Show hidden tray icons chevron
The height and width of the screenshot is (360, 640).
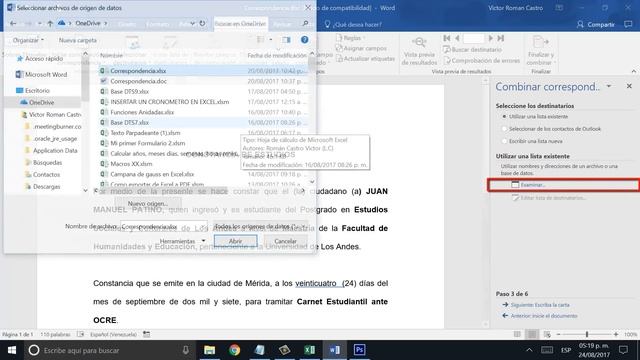coord(529,350)
